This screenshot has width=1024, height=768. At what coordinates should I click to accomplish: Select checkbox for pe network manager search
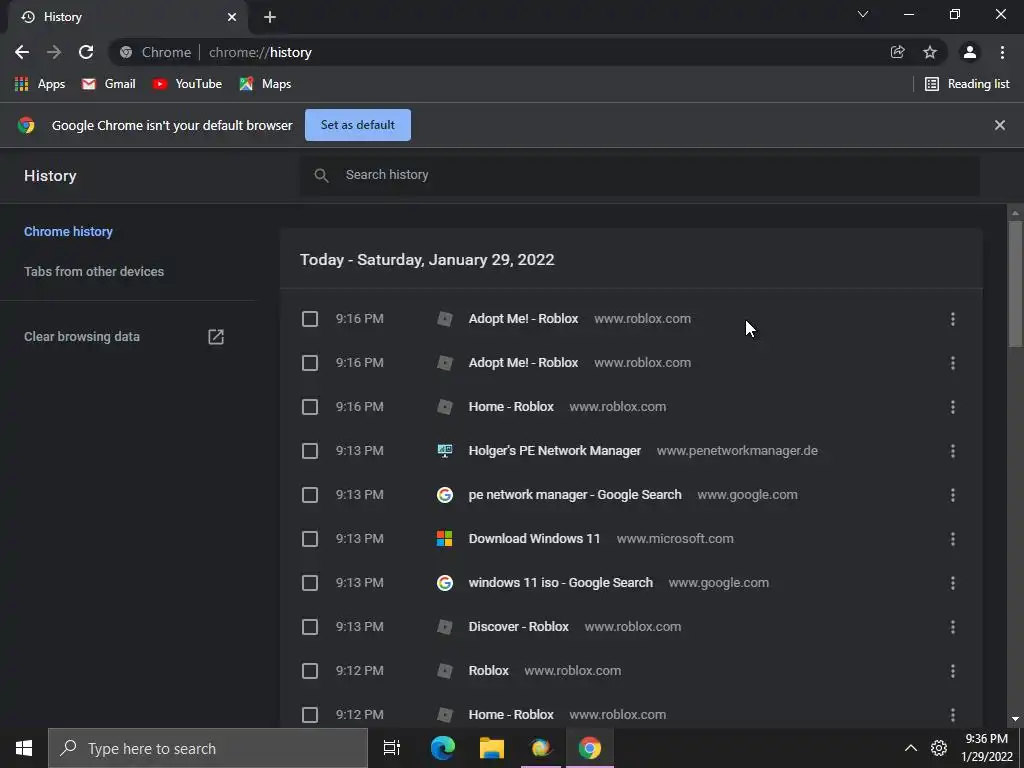[x=310, y=495]
